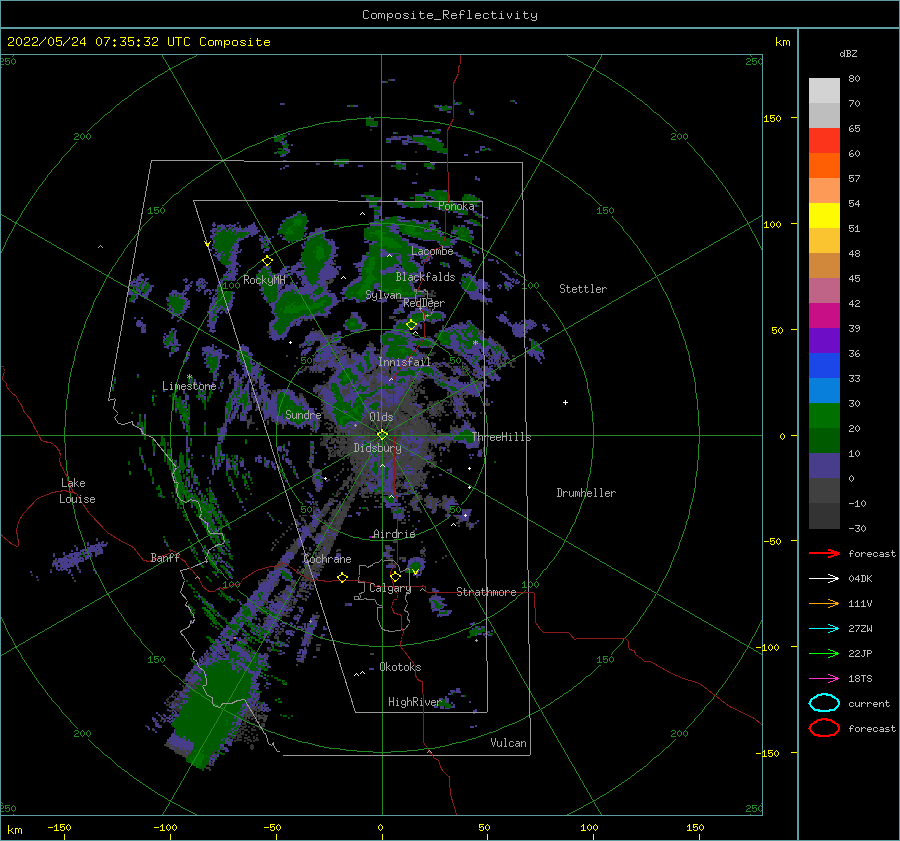900x841 pixels.
Task: Click the Strathmore label
Action: pyautogui.click(x=486, y=592)
